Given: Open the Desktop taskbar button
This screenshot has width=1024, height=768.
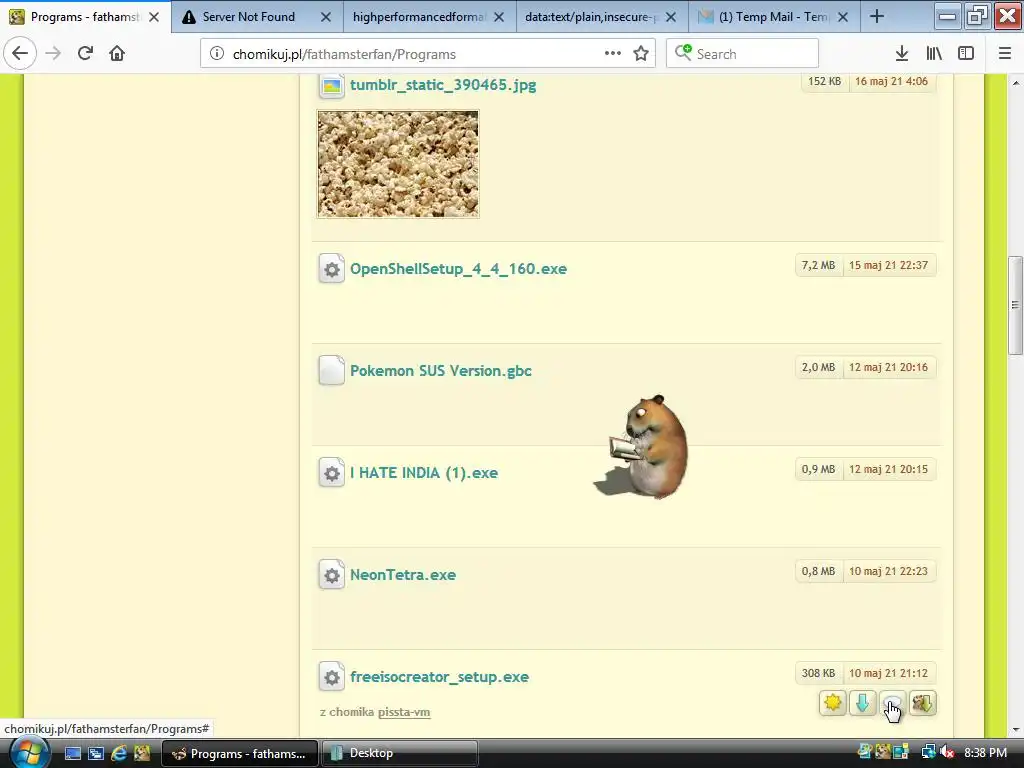Looking at the screenshot, I should coord(398,753).
